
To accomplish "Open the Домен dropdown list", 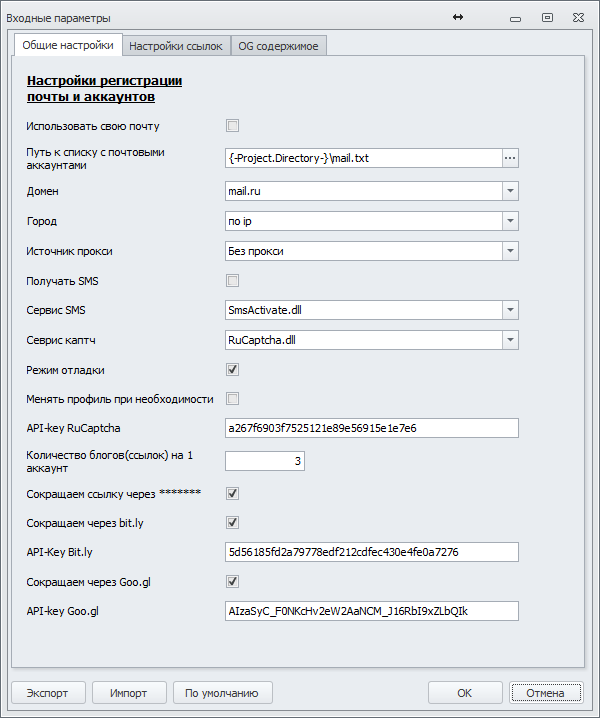I will pyautogui.click(x=510, y=190).
